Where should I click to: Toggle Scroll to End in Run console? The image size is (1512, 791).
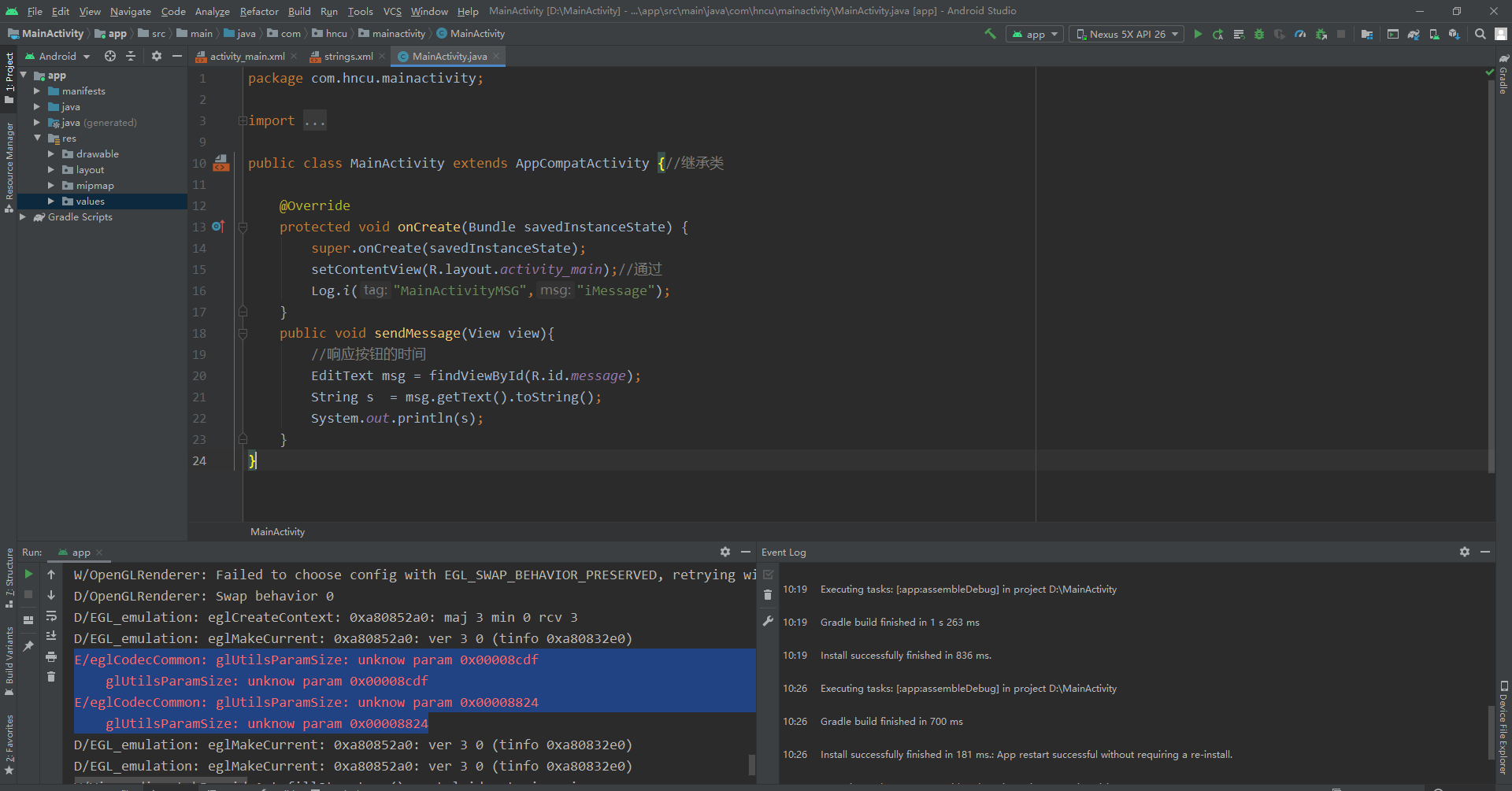pyautogui.click(x=51, y=636)
